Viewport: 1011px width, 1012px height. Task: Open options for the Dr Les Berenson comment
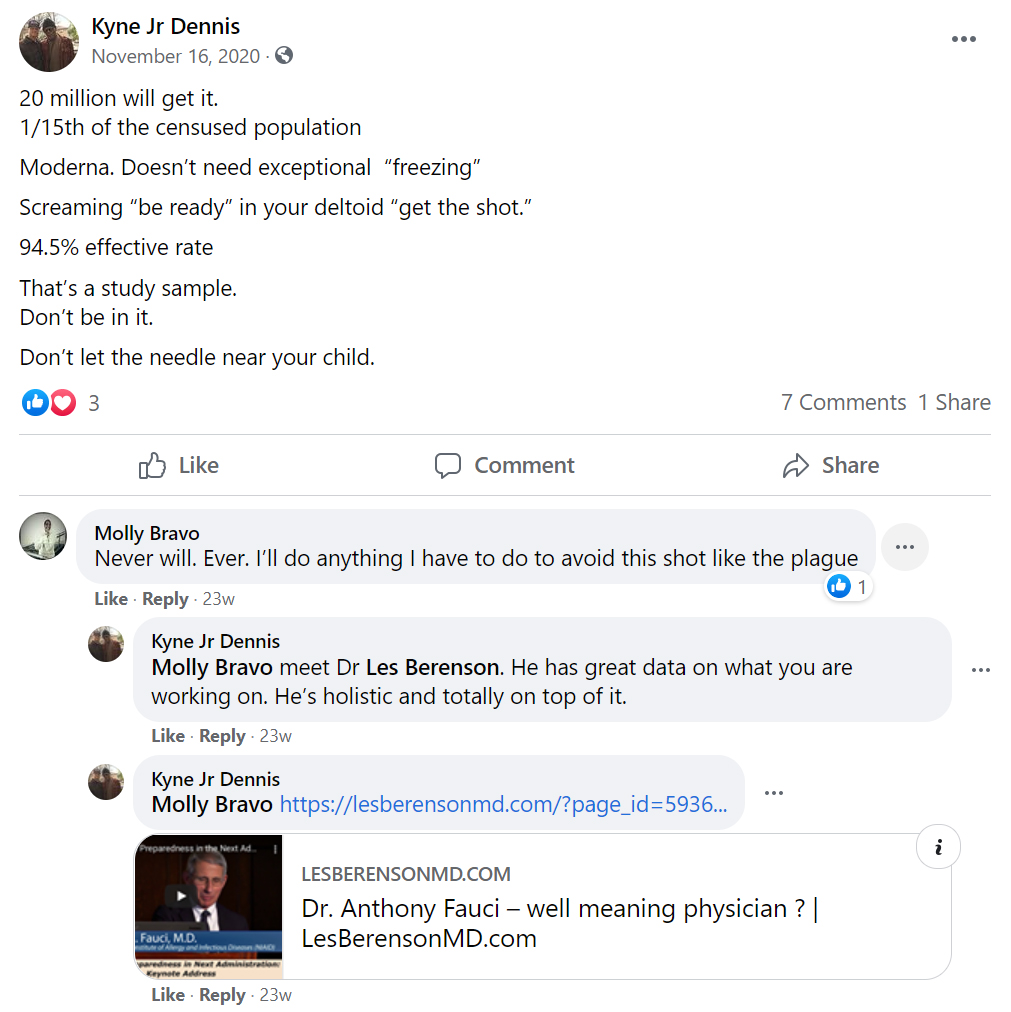[980, 670]
